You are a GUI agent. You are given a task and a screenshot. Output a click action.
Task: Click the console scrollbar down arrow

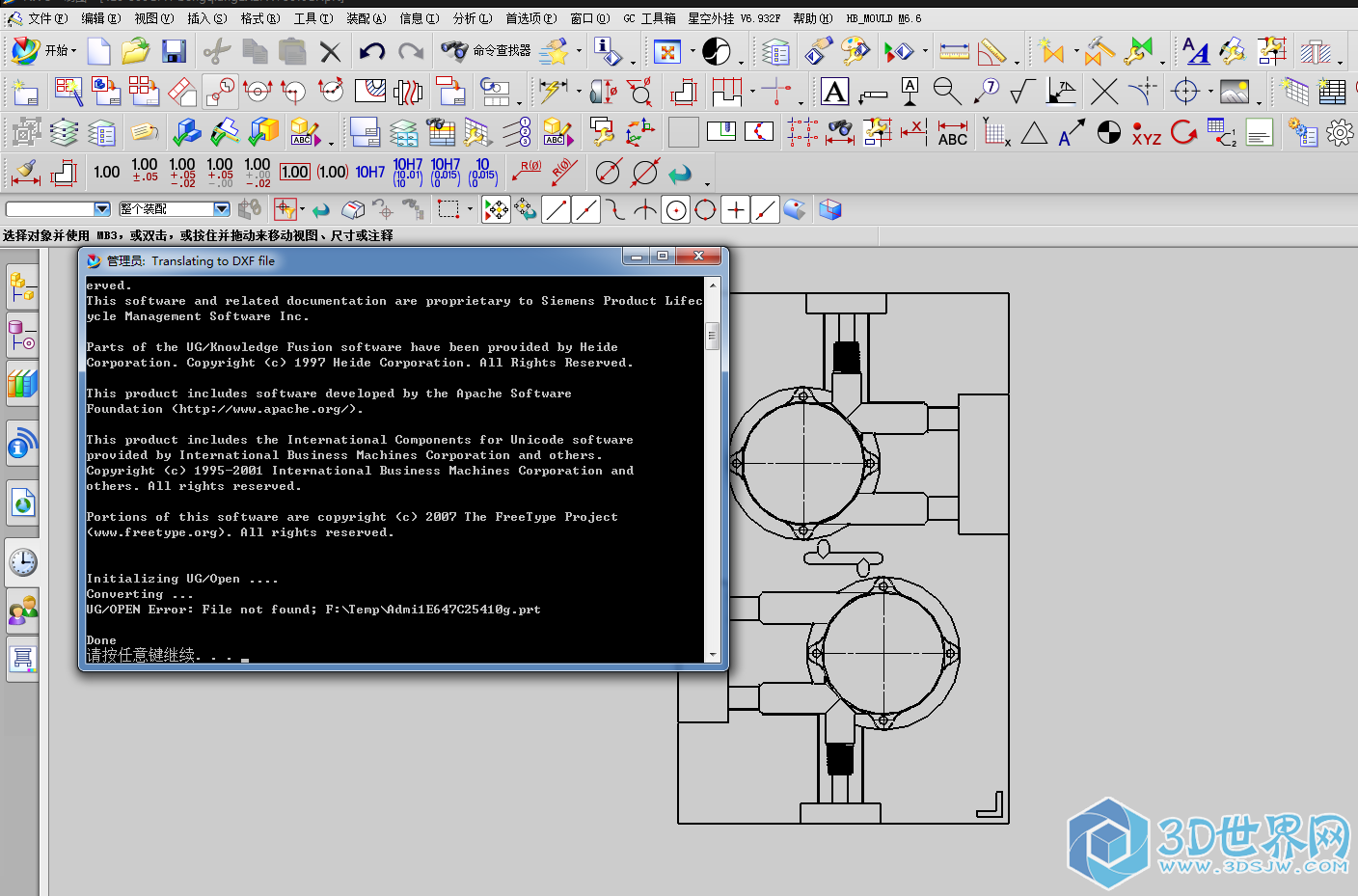click(x=713, y=655)
